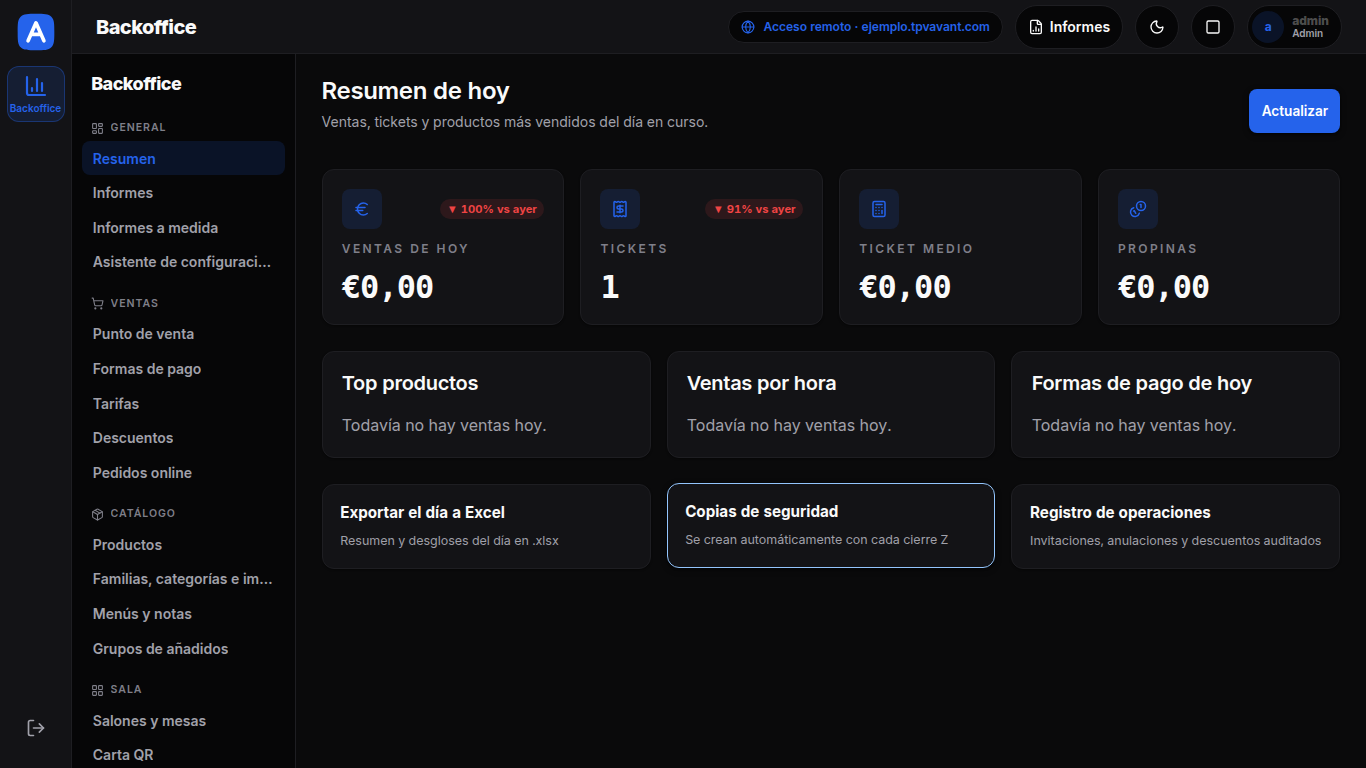Image resolution: width=1366 pixels, height=768 pixels.
Task: Click the 100% vs ayer badge
Action: (492, 209)
